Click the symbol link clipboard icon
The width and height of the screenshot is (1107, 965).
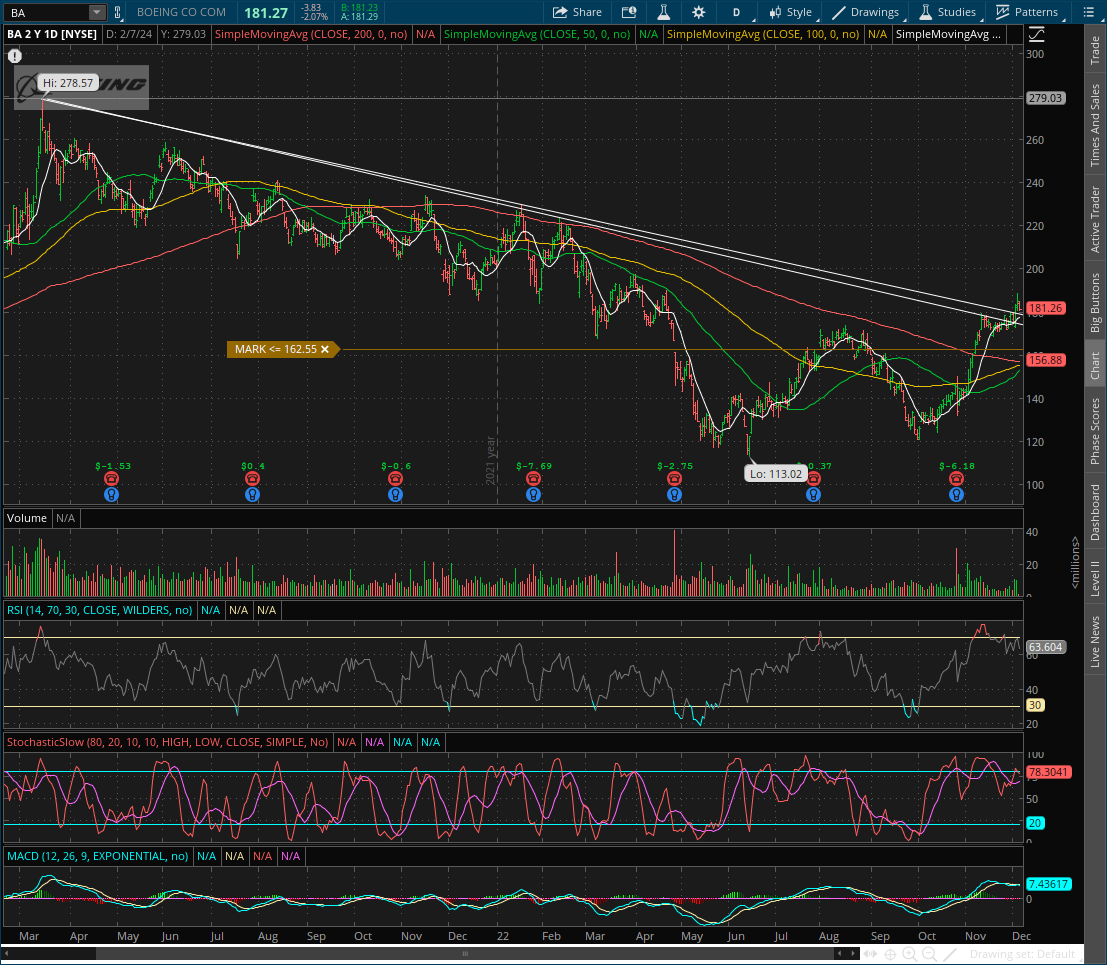[118, 12]
